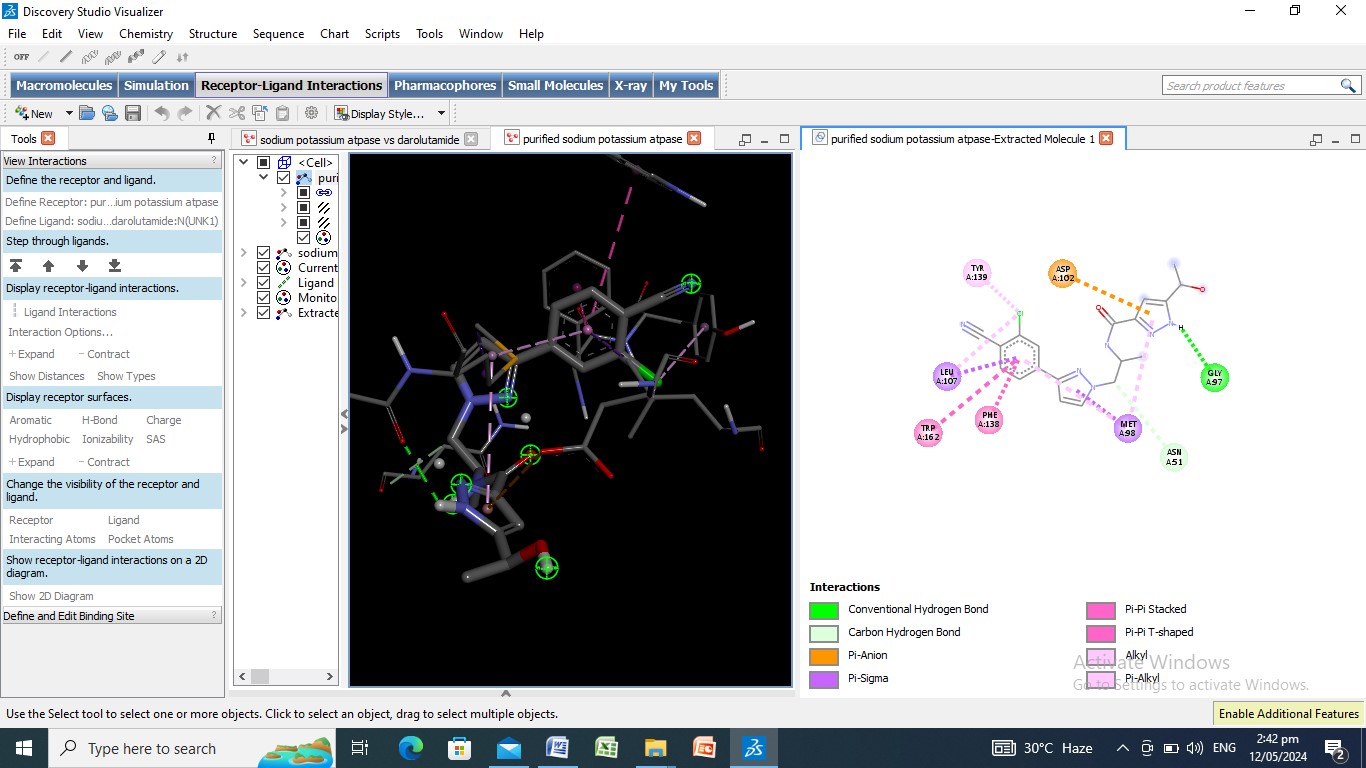Click the Display Style palette icon
This screenshot has width=1366, height=768.
341,114
